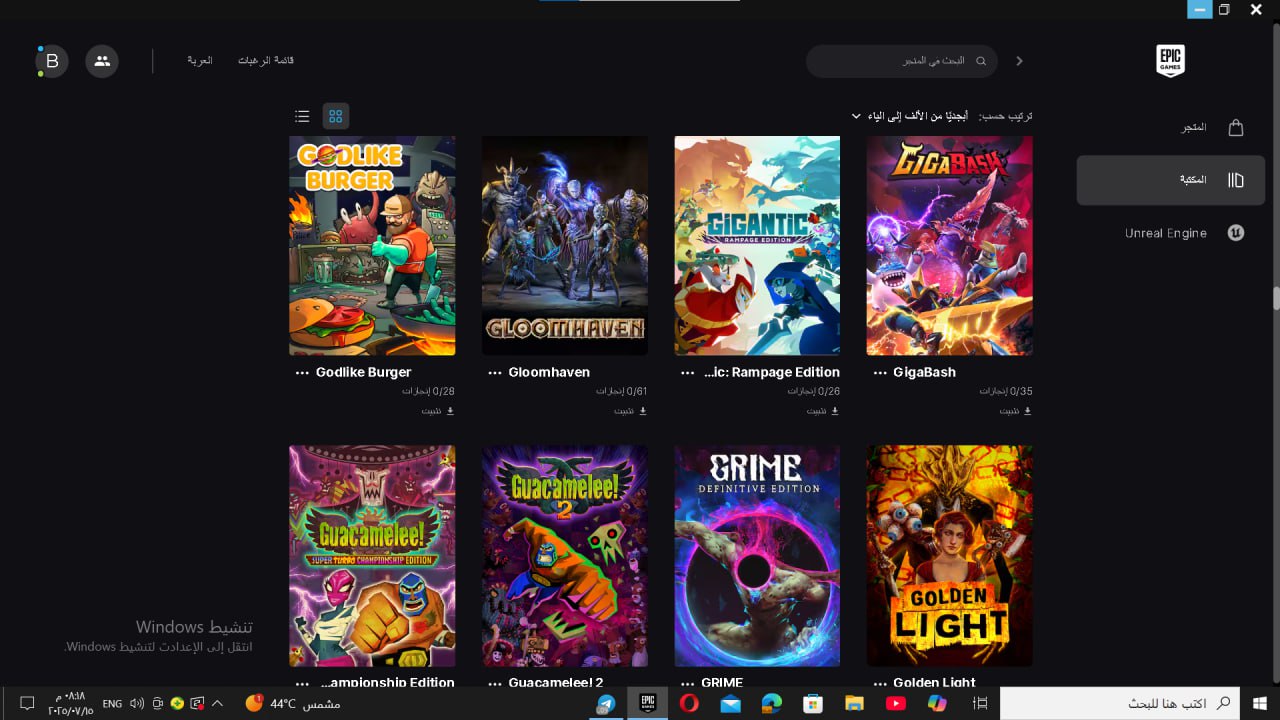Open Microsoft Store from the taskbar
This screenshot has height=720, width=1280.
pyautogui.click(x=813, y=703)
